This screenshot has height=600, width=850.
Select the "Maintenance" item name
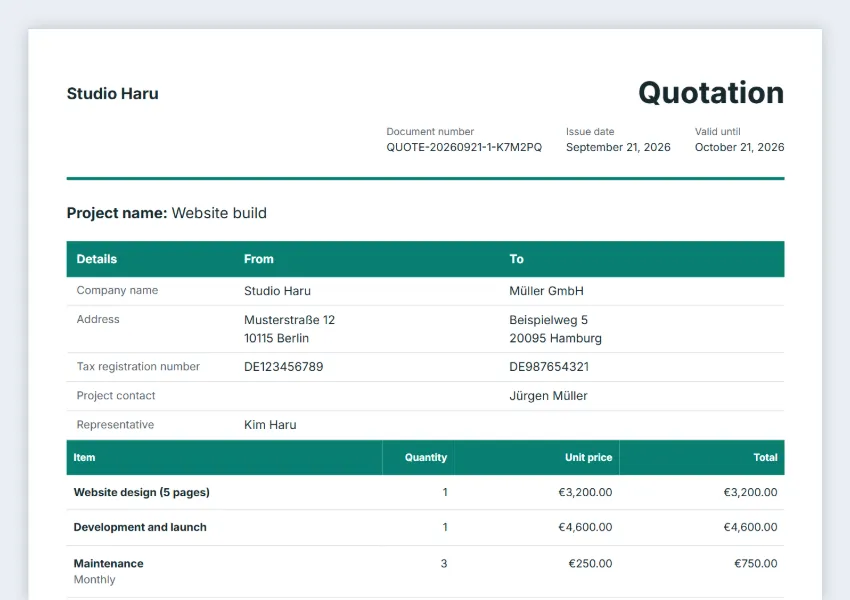click(108, 564)
